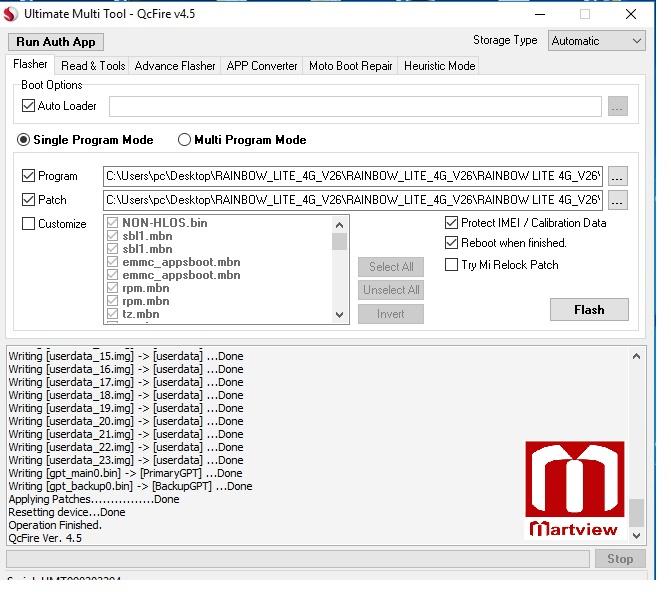671x599 pixels.
Task: Toggle the Auto Loader checkbox
Action: click(28, 106)
